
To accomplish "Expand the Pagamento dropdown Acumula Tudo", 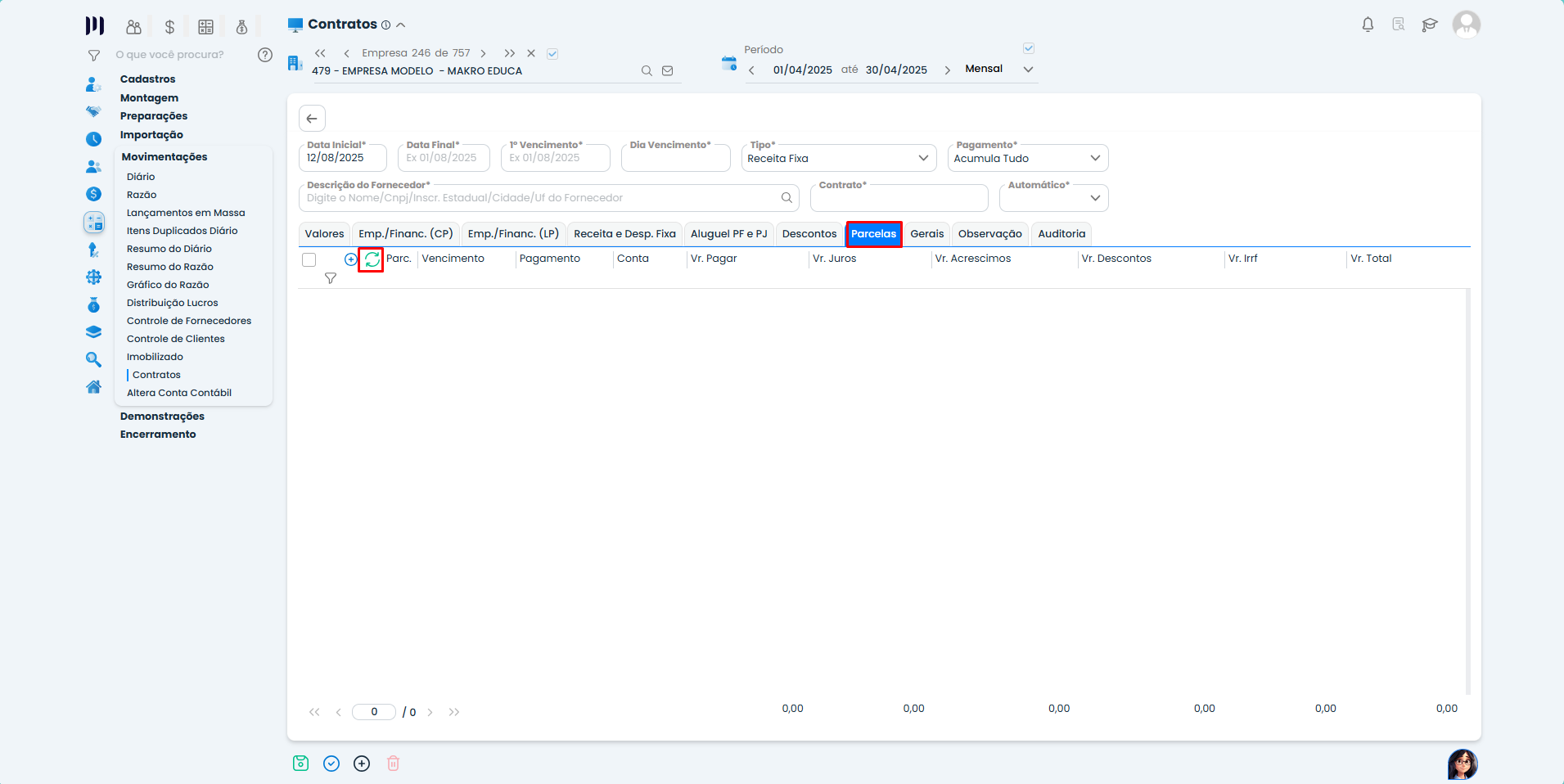I will point(1027,159).
